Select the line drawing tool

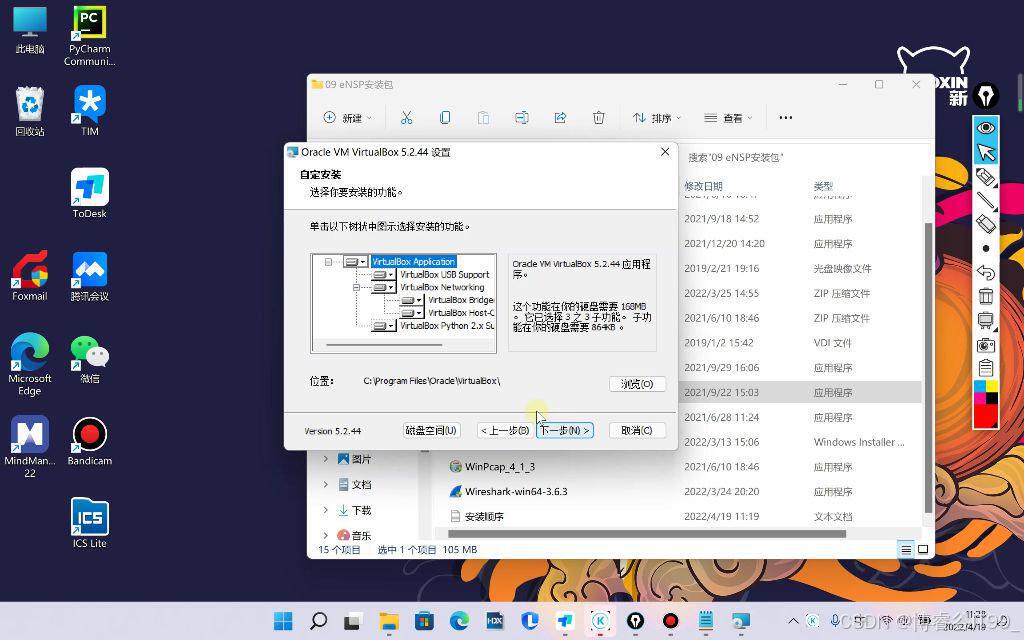[x=985, y=200]
